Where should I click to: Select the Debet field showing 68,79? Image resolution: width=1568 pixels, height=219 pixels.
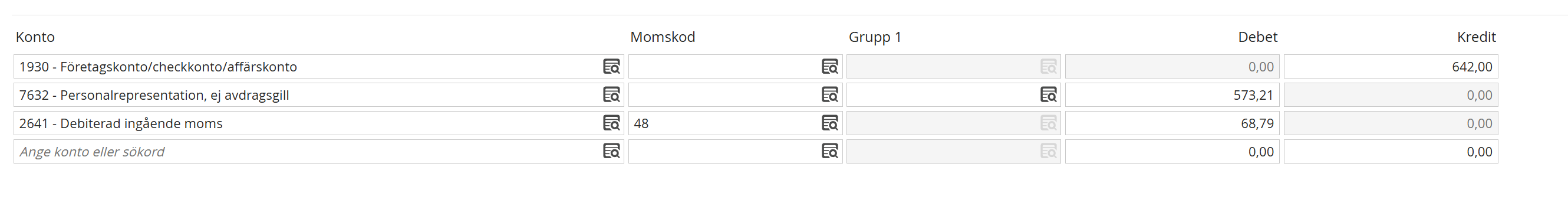click(x=1172, y=123)
